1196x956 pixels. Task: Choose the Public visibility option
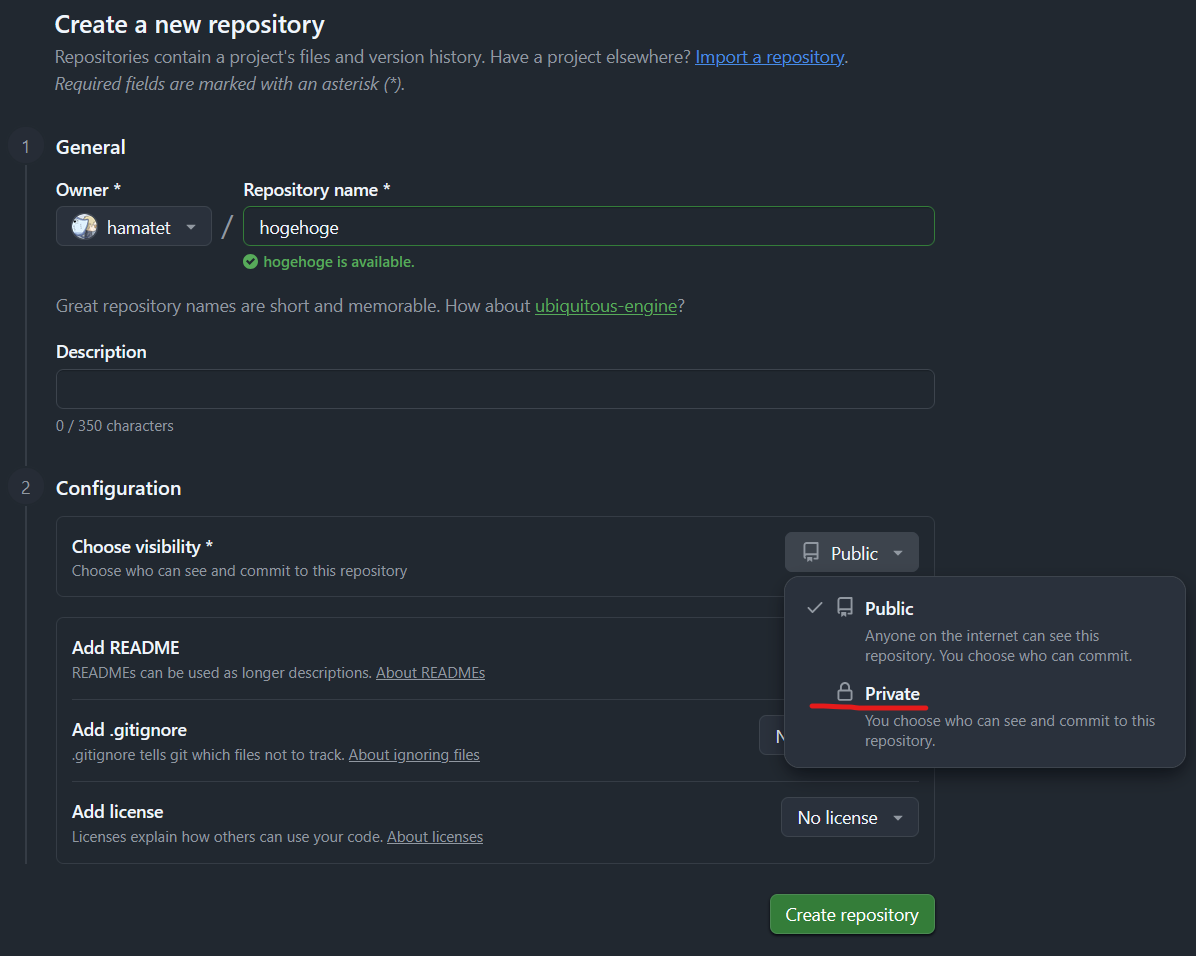(x=889, y=609)
